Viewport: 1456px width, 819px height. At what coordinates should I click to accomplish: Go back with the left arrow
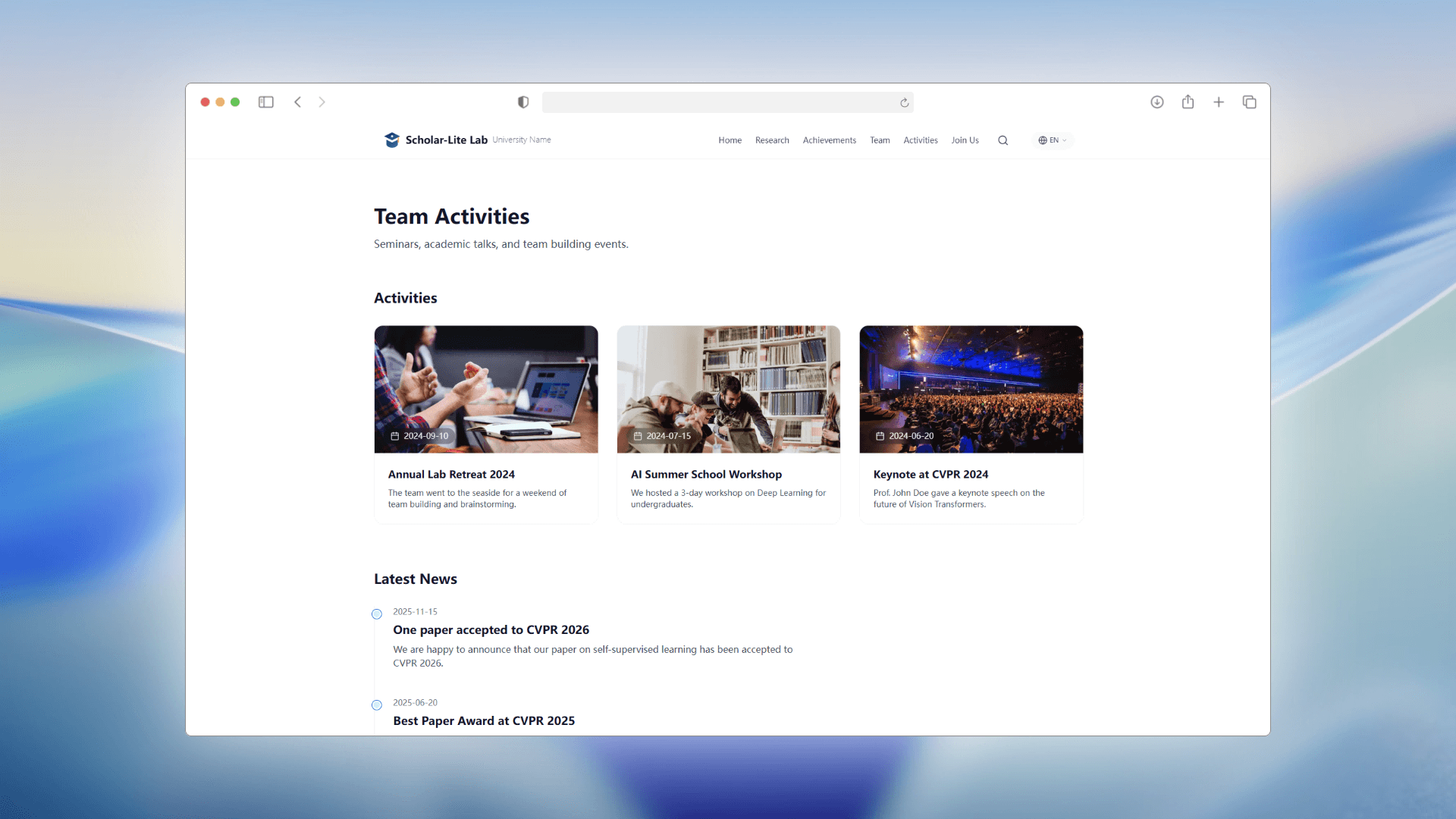tap(298, 102)
